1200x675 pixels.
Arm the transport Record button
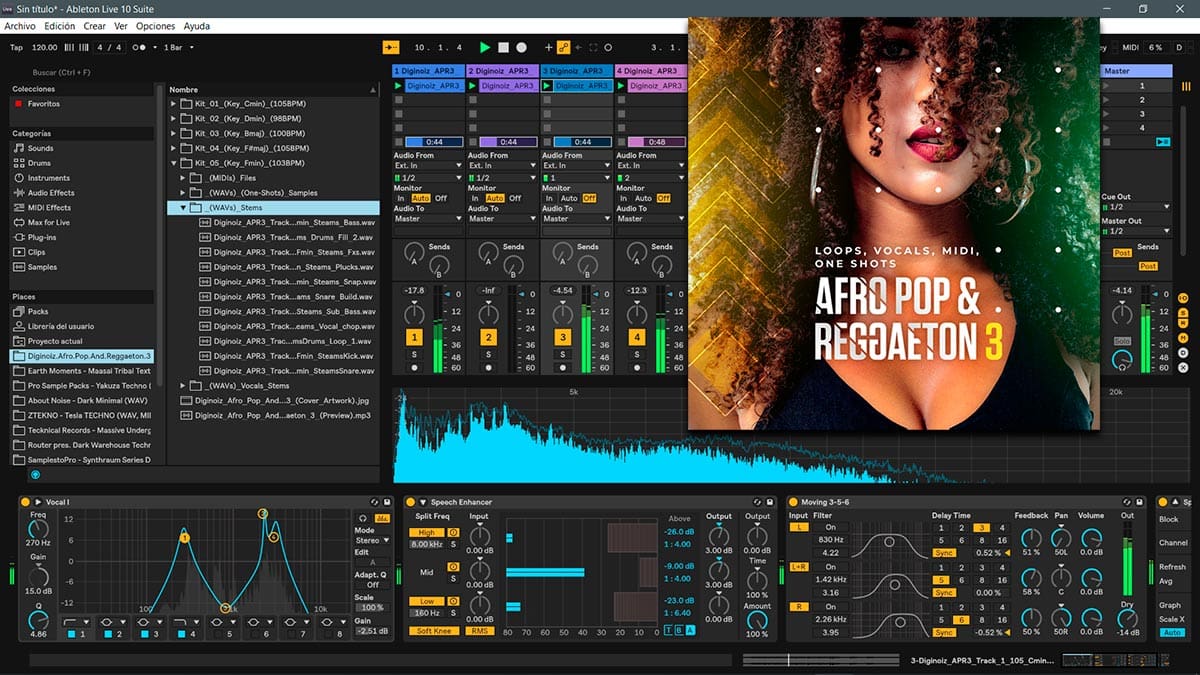point(522,47)
